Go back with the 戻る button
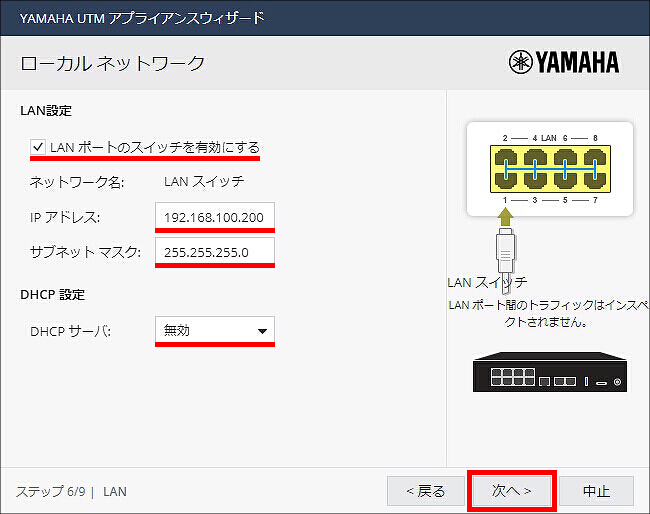 pos(426,491)
